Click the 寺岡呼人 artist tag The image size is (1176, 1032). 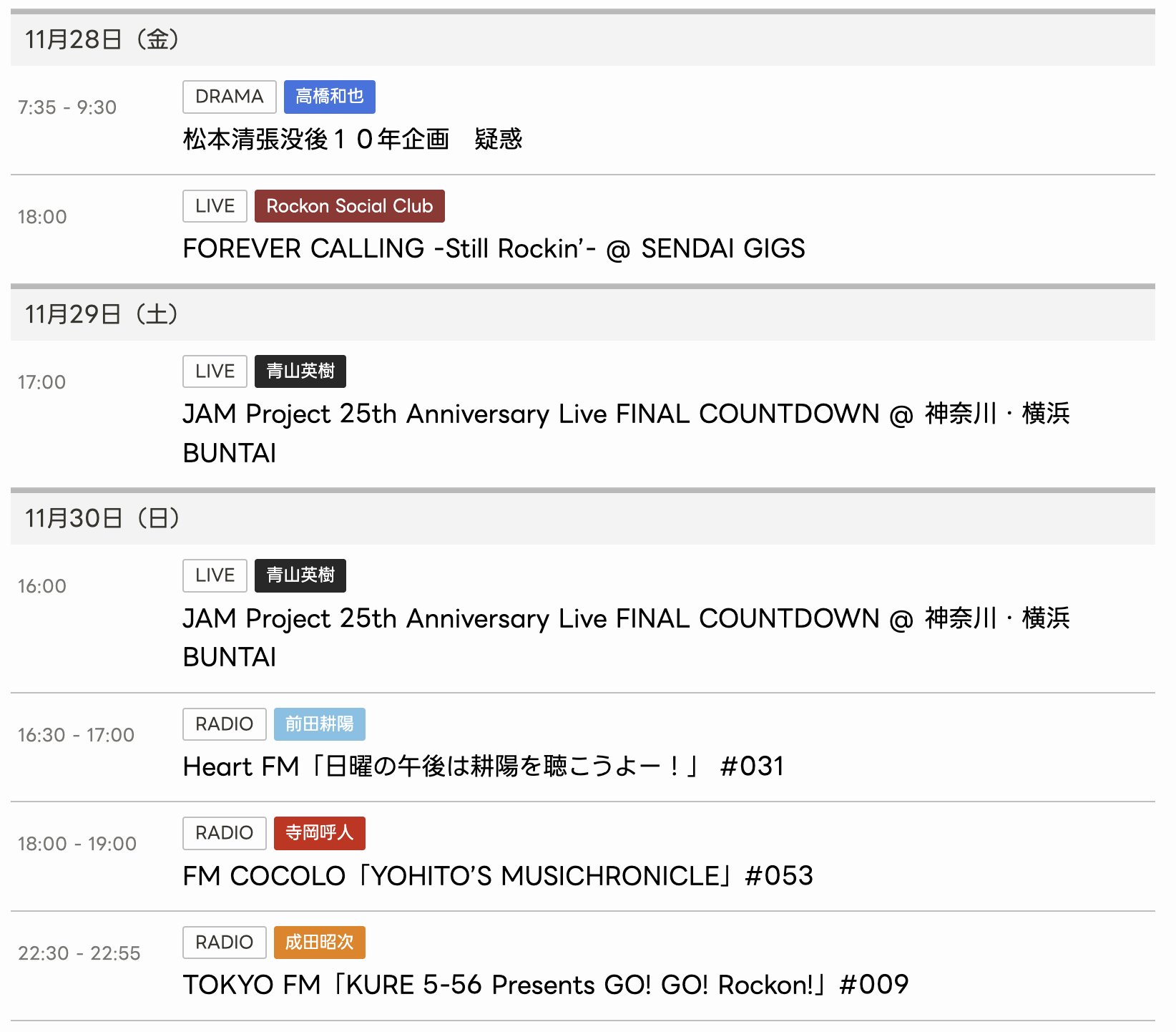pos(319,833)
